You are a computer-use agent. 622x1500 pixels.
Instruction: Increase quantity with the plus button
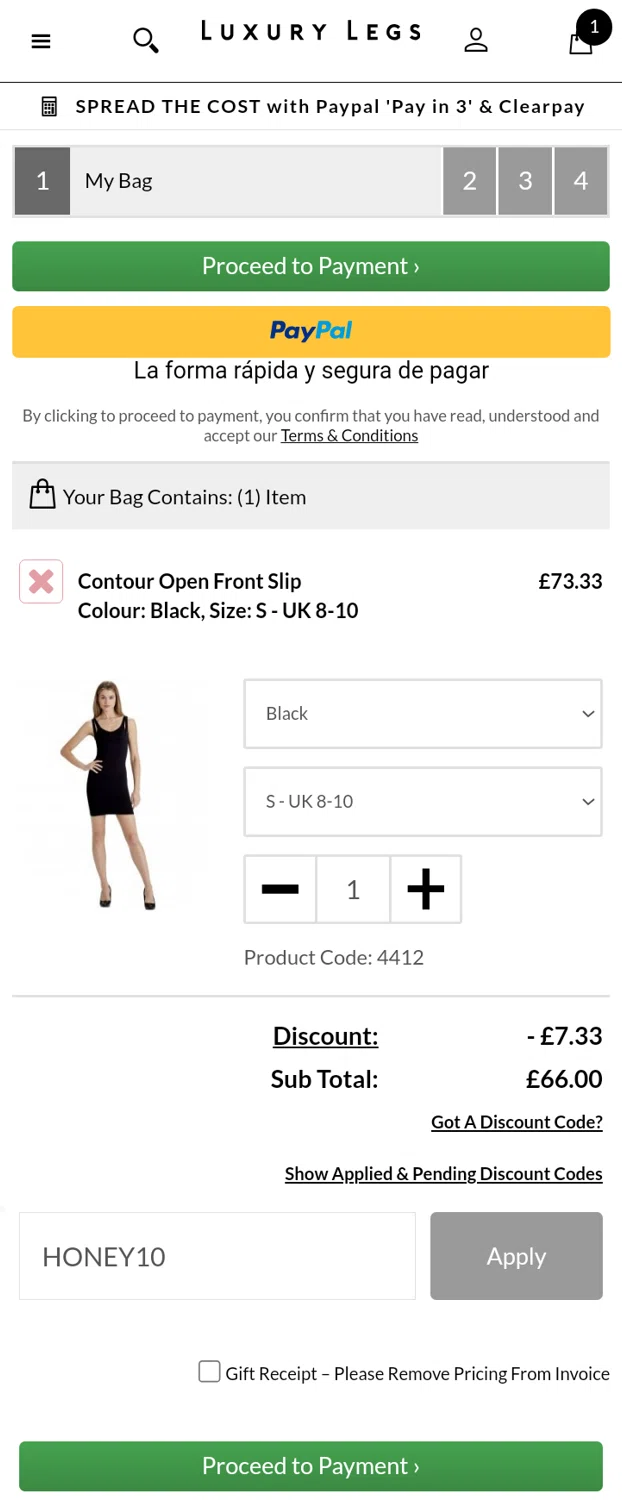[x=426, y=889]
